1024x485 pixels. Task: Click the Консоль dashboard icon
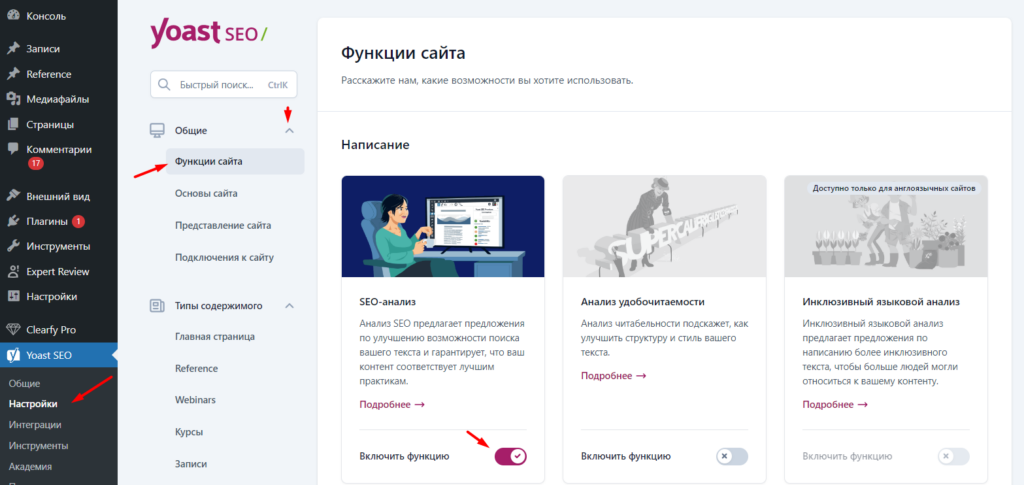tap(13, 16)
